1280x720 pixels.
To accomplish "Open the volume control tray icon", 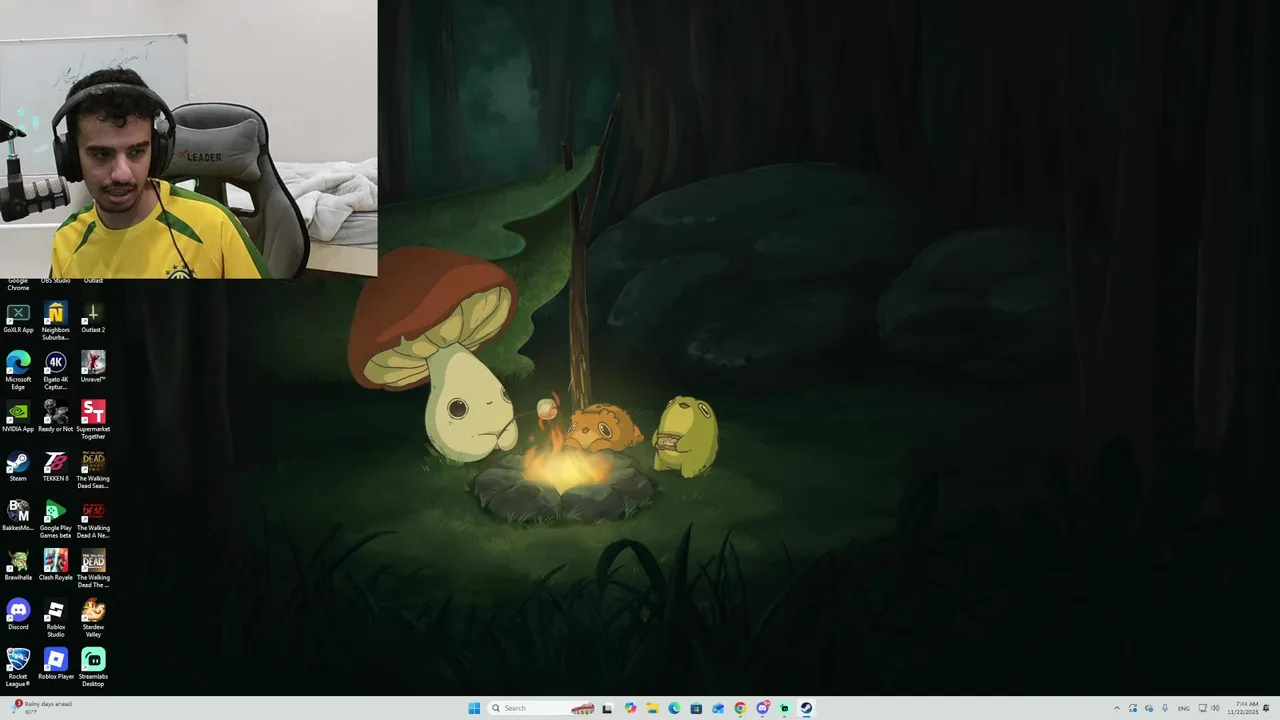I will coord(1215,708).
